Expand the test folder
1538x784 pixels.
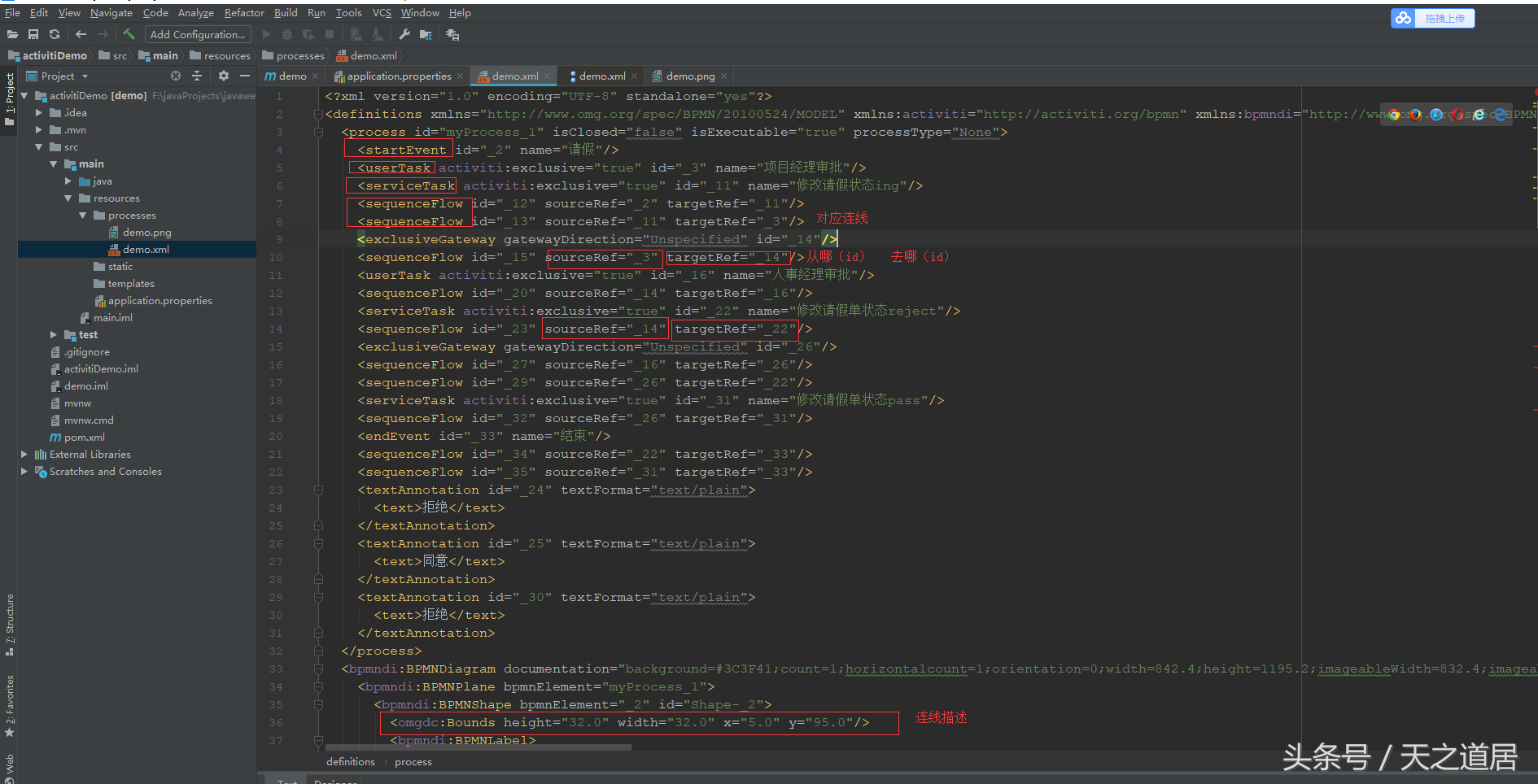[54, 335]
